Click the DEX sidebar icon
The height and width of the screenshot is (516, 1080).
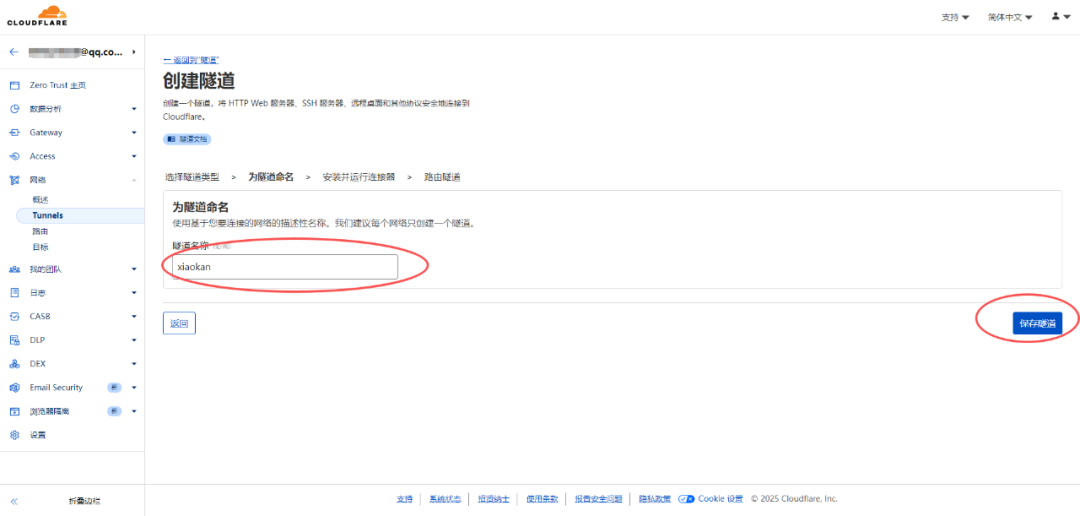click(x=14, y=364)
